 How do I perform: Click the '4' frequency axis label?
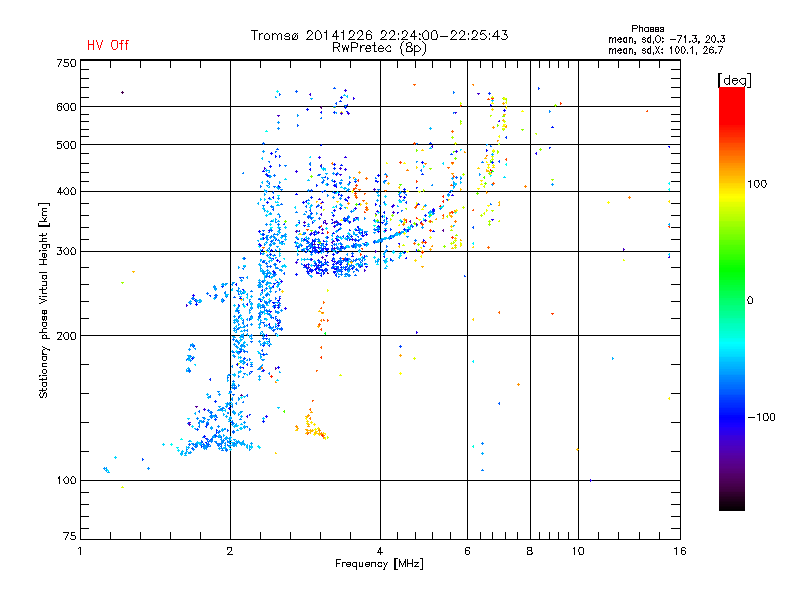pyautogui.click(x=380, y=551)
